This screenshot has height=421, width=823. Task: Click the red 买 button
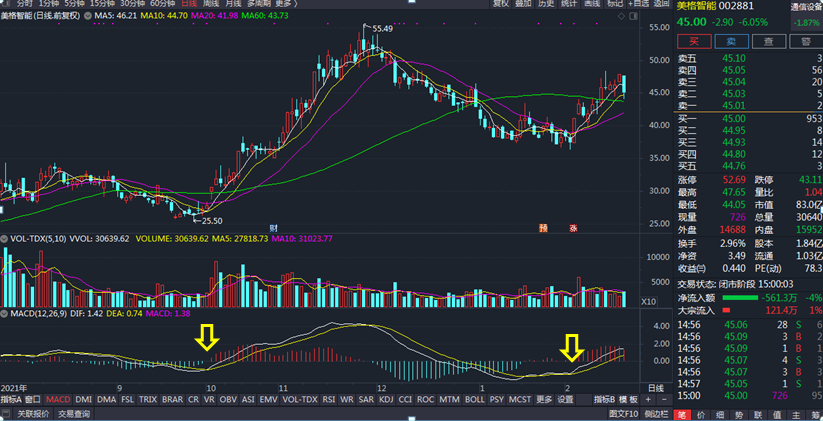pyautogui.click(x=694, y=41)
